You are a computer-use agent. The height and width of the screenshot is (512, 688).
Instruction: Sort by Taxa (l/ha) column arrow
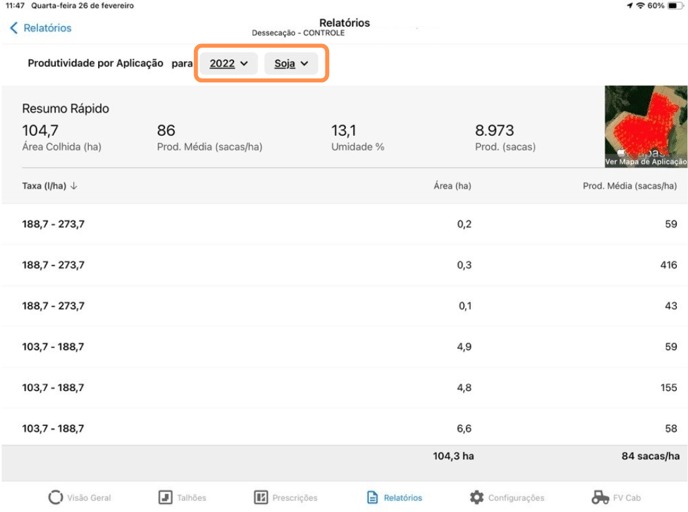pos(74,186)
